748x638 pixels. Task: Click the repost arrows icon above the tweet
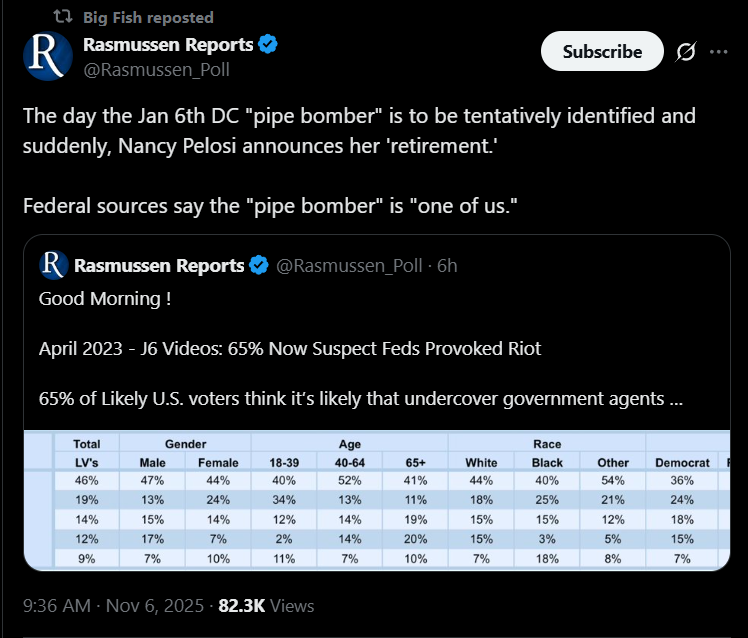61,17
